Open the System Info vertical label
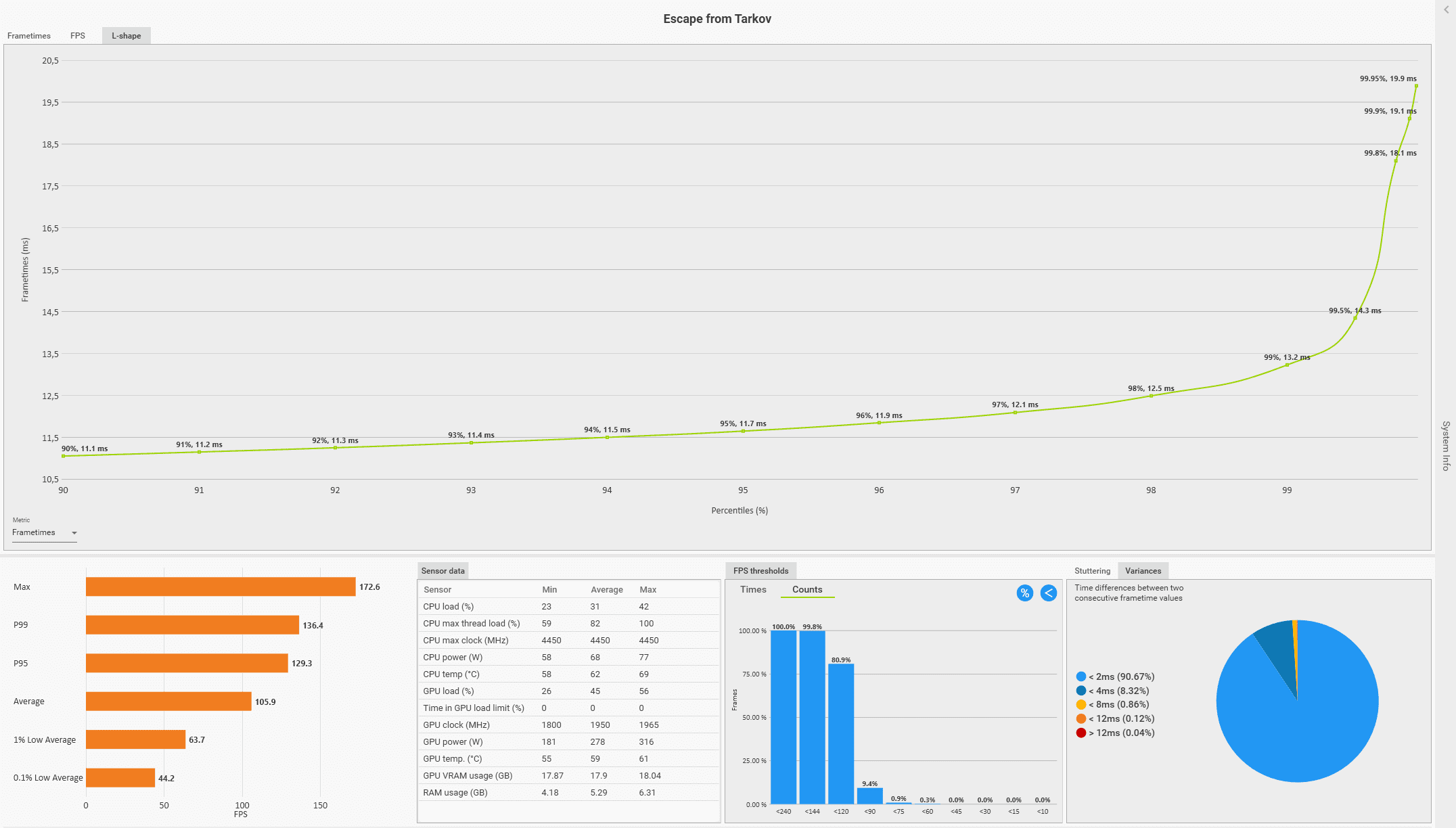 (1446, 446)
